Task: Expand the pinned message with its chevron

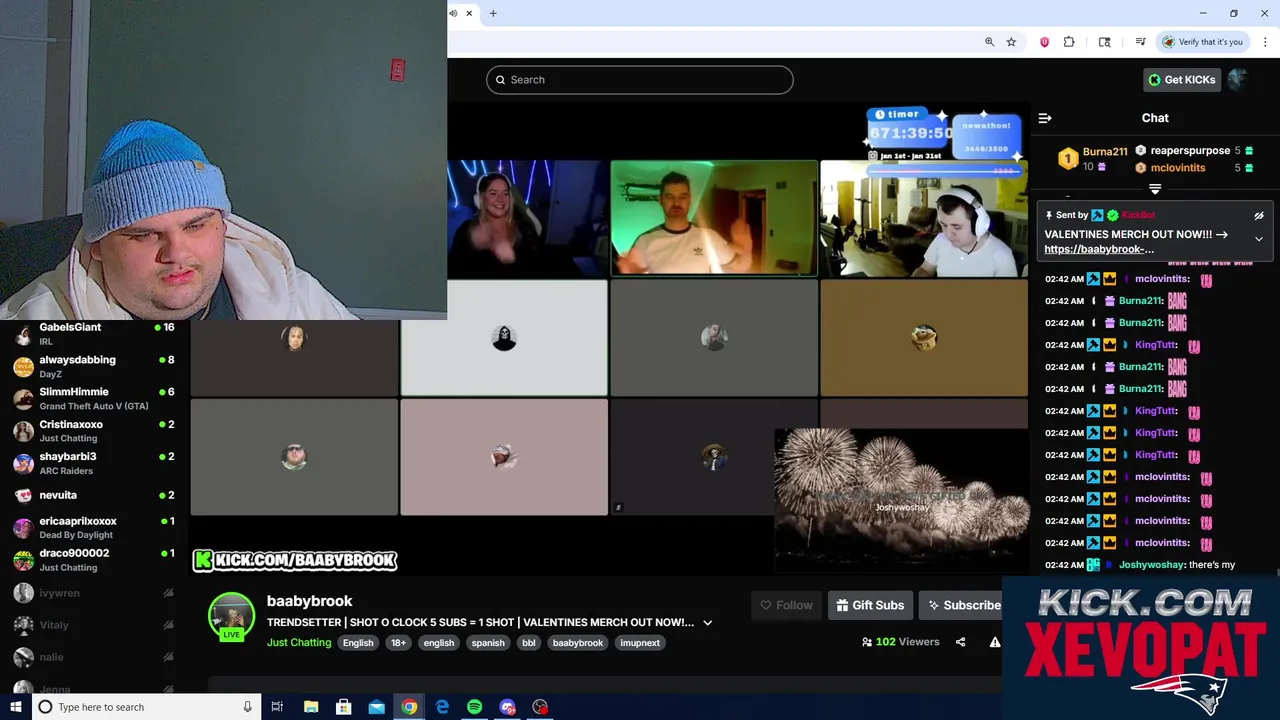Action: [x=1259, y=239]
